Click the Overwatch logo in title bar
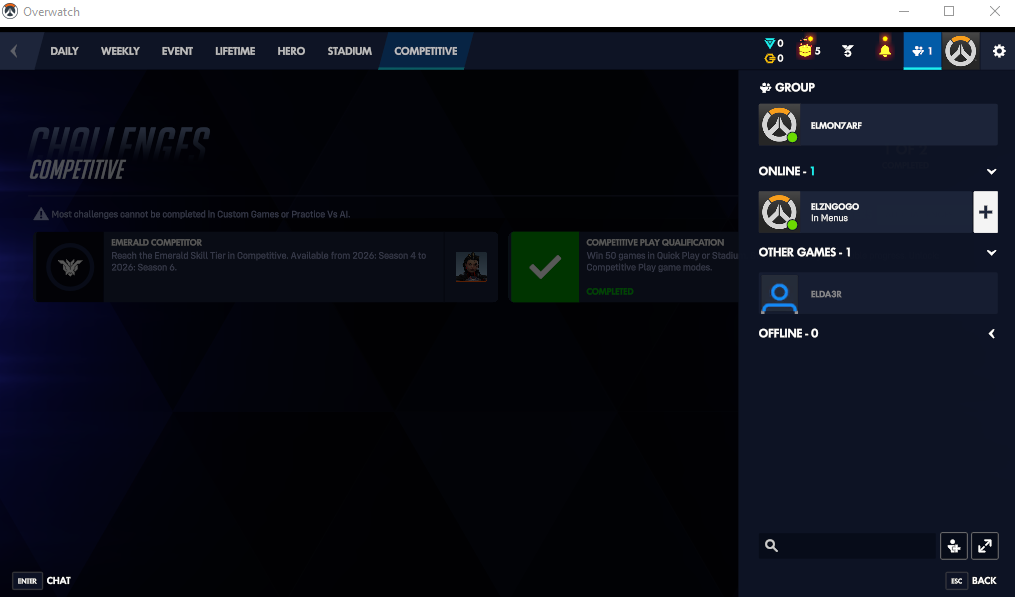This screenshot has height=597, width=1015. point(10,12)
